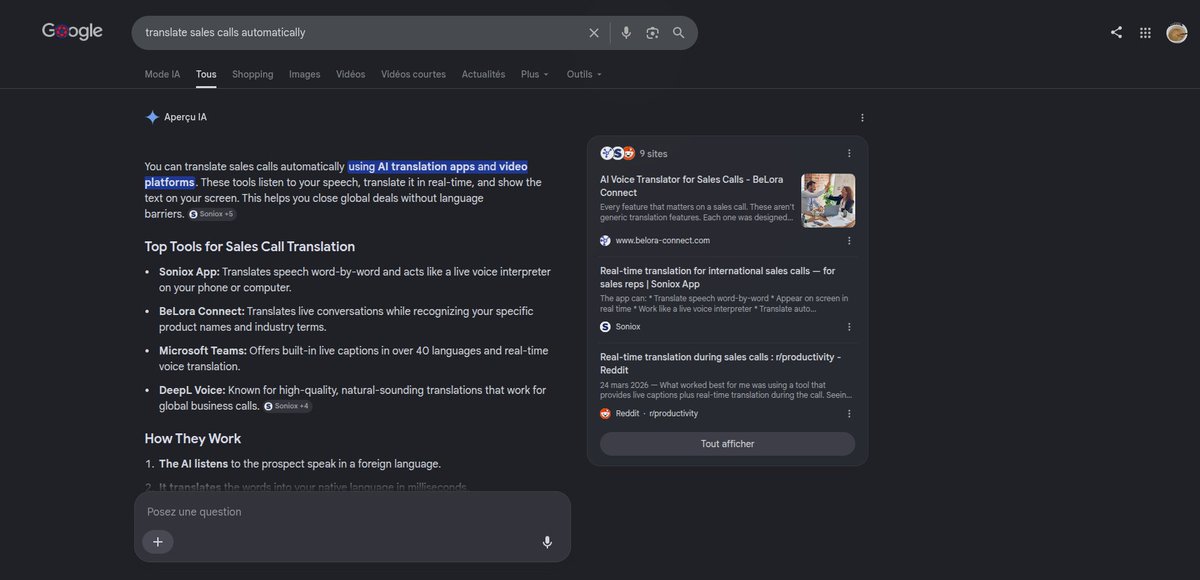Click the belora-connect favicon icon
1200x580 pixels.
click(605, 241)
